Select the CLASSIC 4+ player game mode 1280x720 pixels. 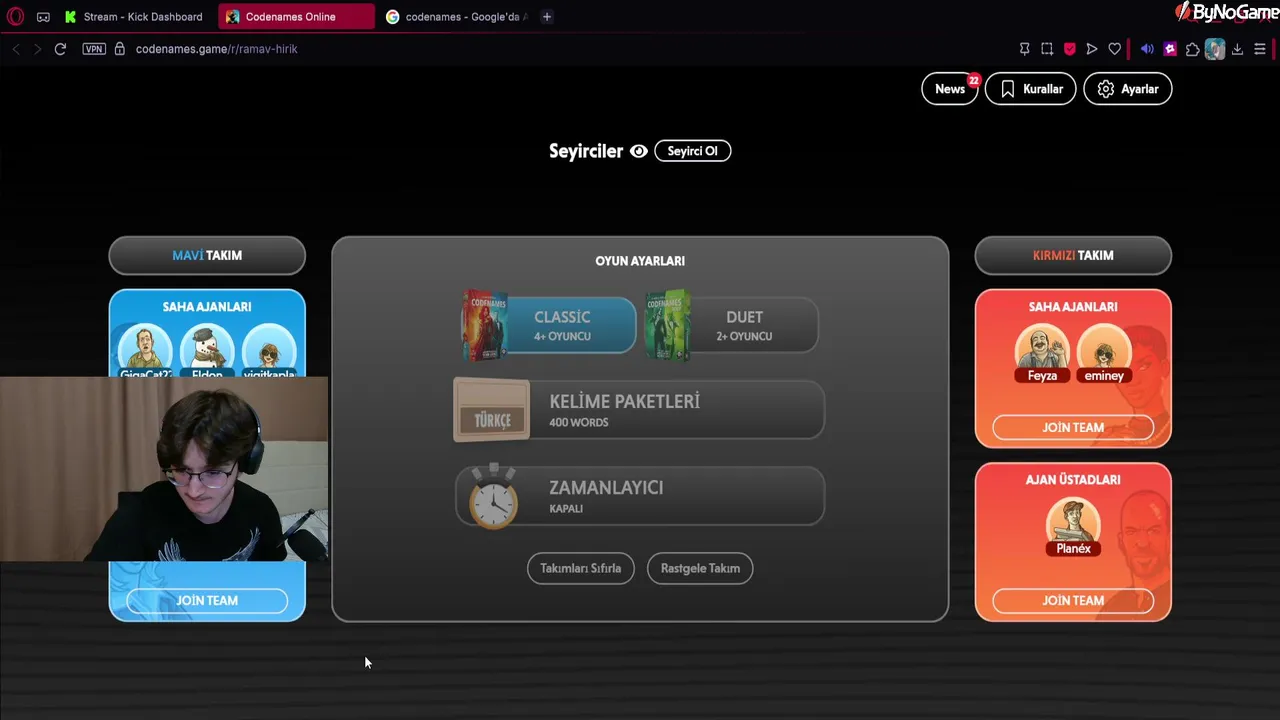pos(548,325)
